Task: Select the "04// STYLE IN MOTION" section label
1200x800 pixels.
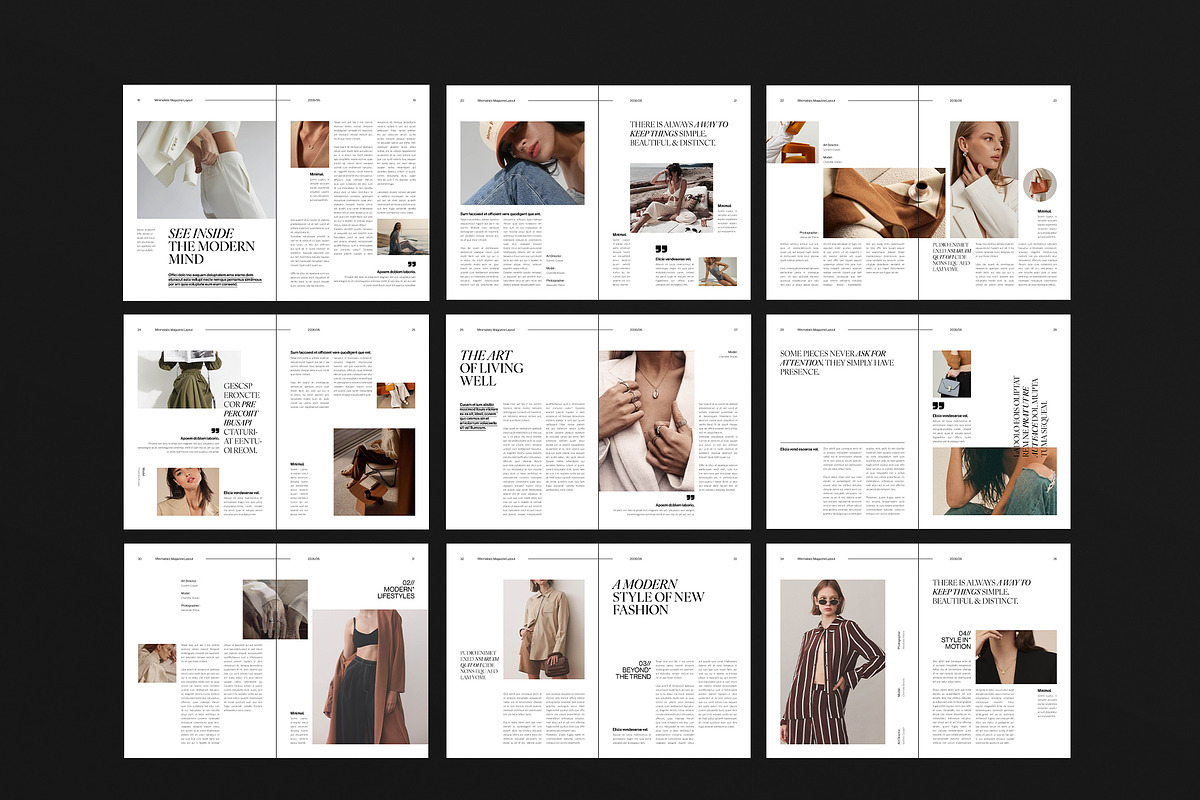Action: (955, 640)
